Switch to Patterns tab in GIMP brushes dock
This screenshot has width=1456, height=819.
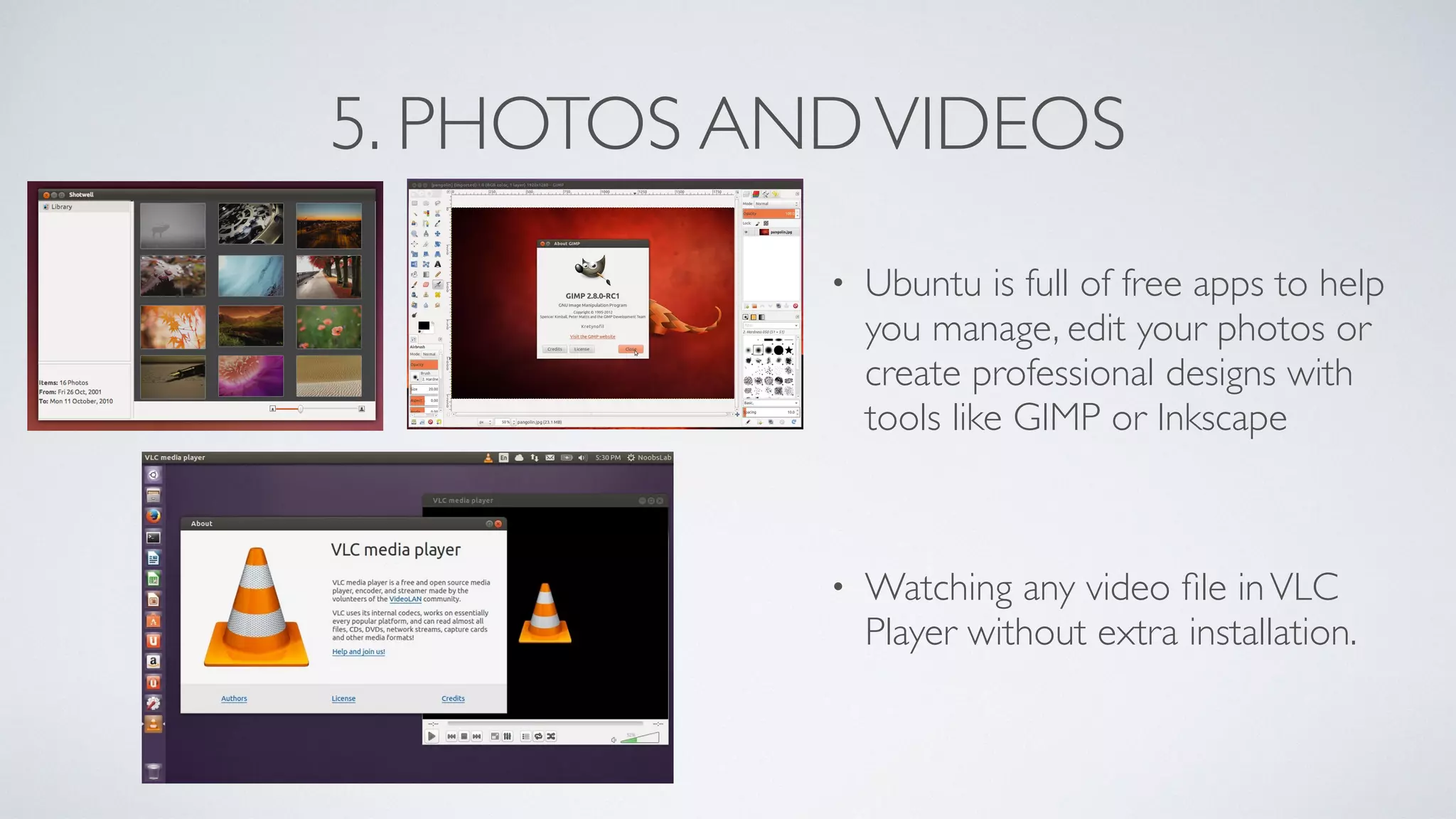(x=754, y=317)
